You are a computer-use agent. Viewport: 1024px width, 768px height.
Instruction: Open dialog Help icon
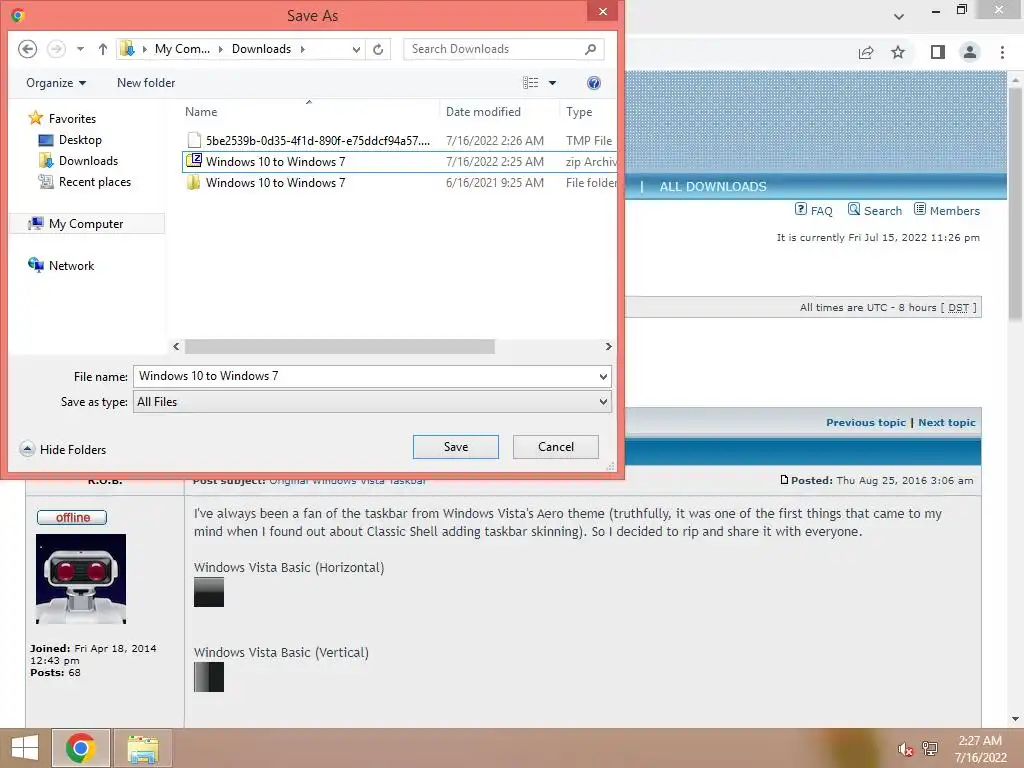tap(594, 83)
